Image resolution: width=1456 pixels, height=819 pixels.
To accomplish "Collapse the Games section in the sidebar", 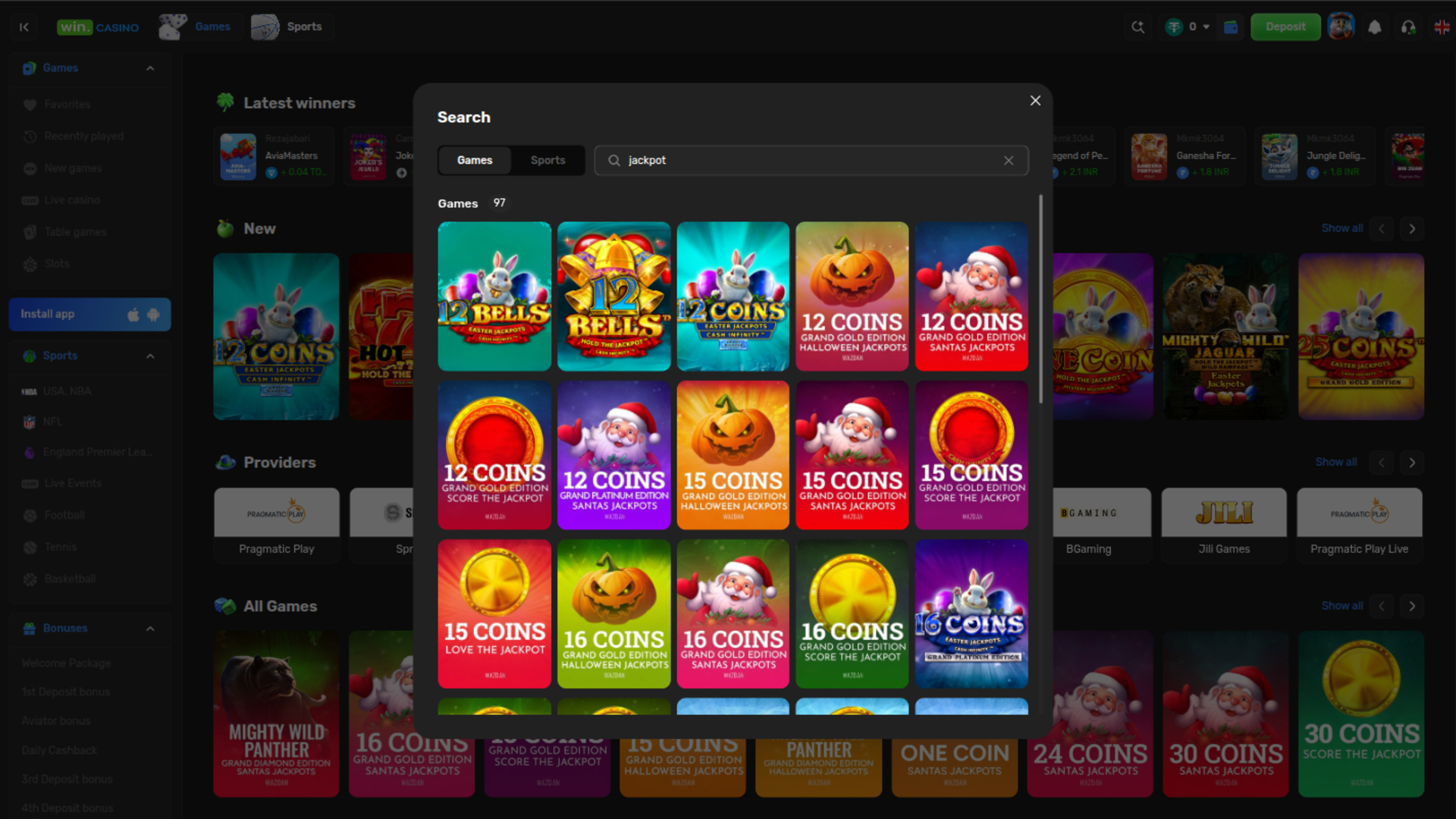I will (149, 67).
